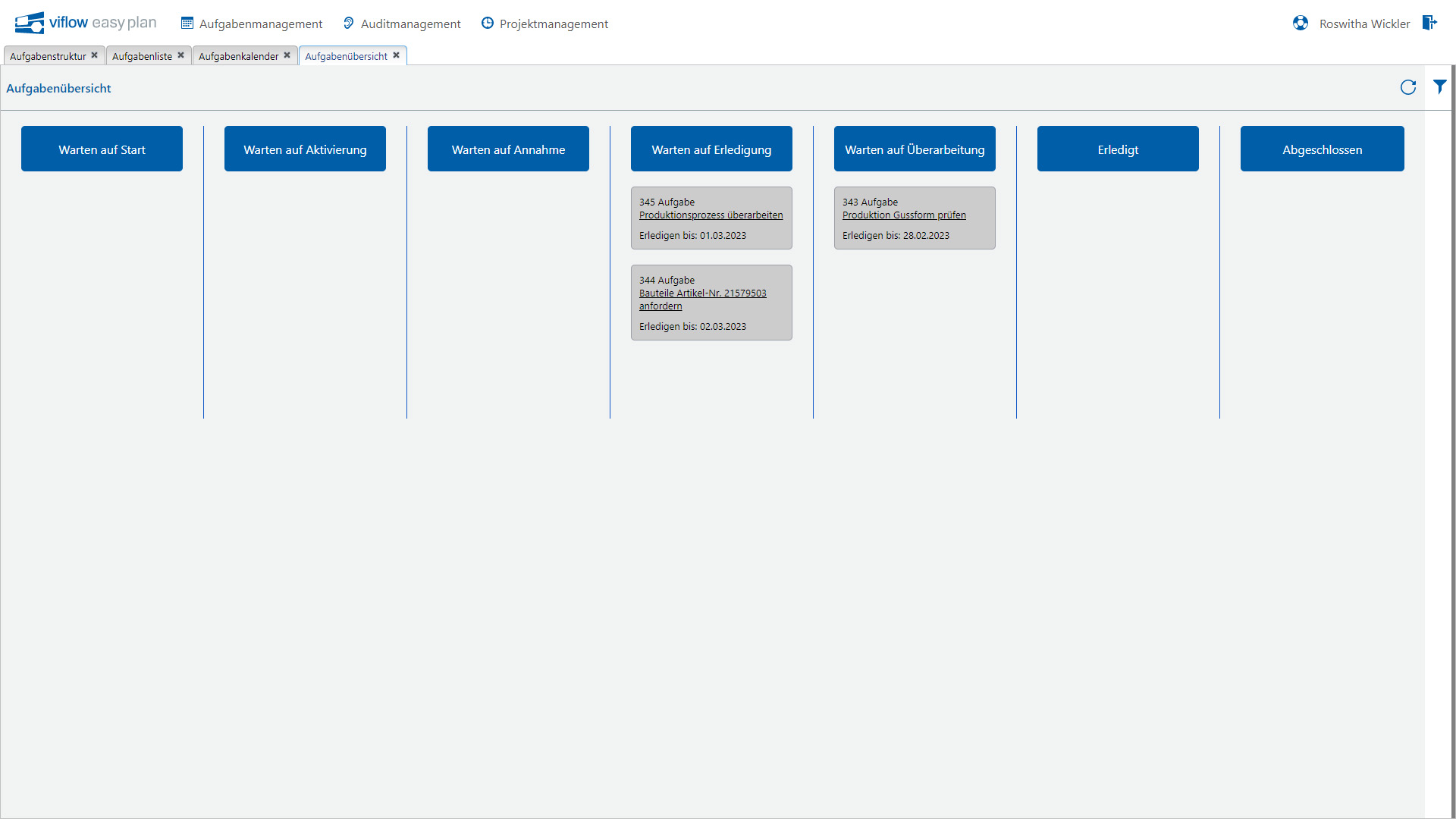
Task: Select the Aufgabenmanagement calendar icon
Action: pyautogui.click(x=187, y=23)
